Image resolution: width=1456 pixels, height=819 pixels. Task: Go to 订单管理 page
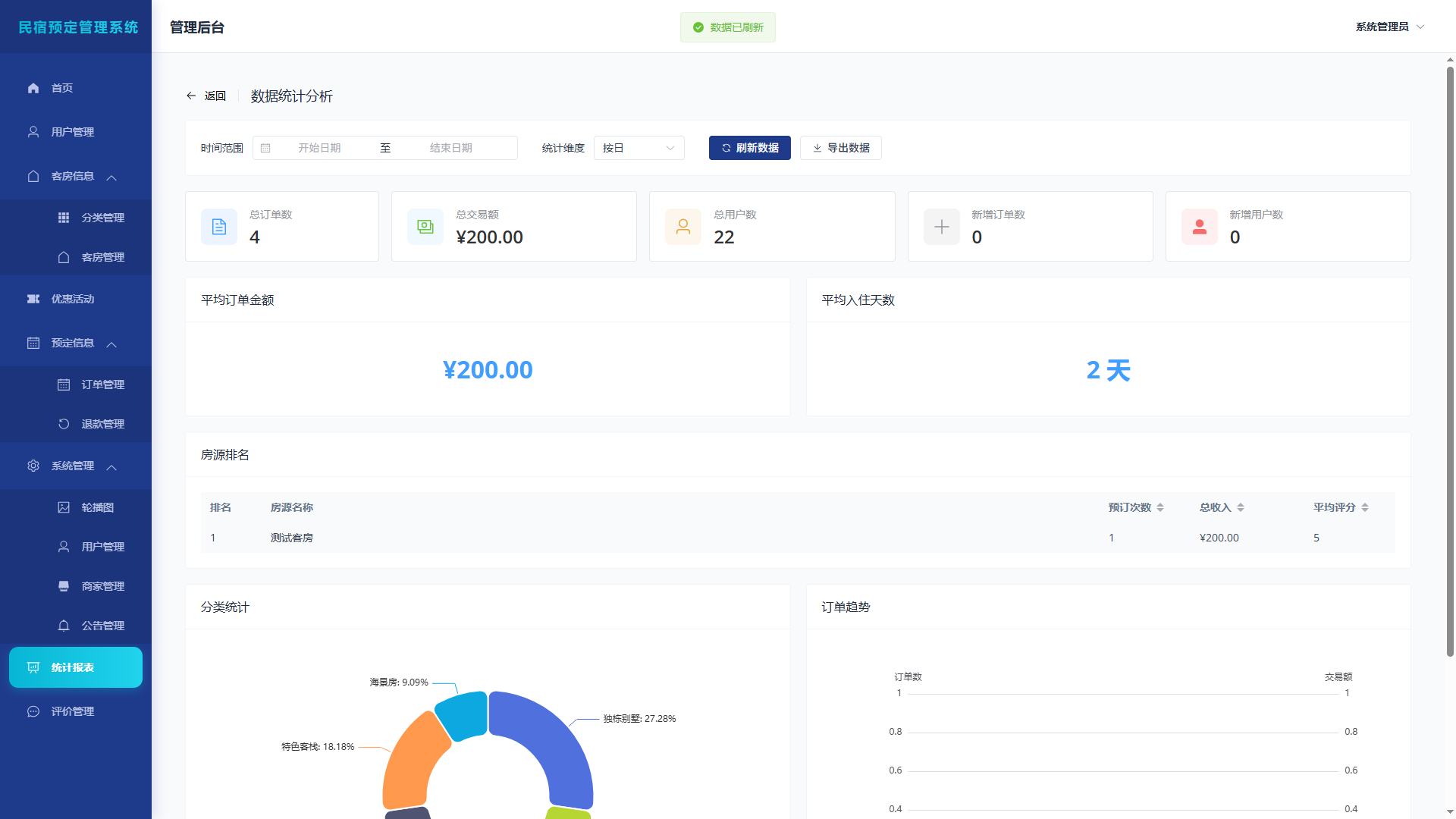coord(76,384)
